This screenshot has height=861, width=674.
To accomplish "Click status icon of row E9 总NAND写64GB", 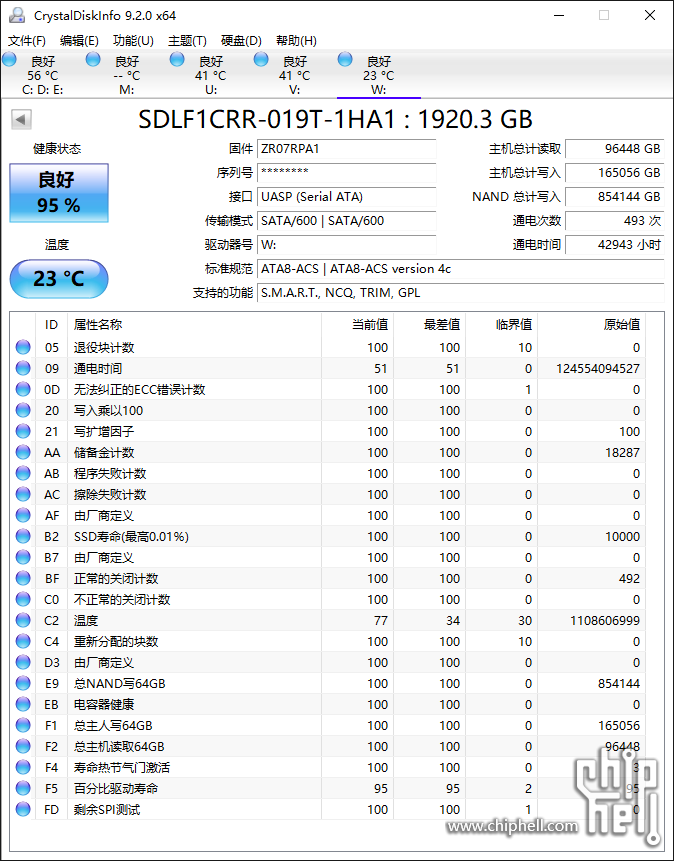I will click(23, 683).
